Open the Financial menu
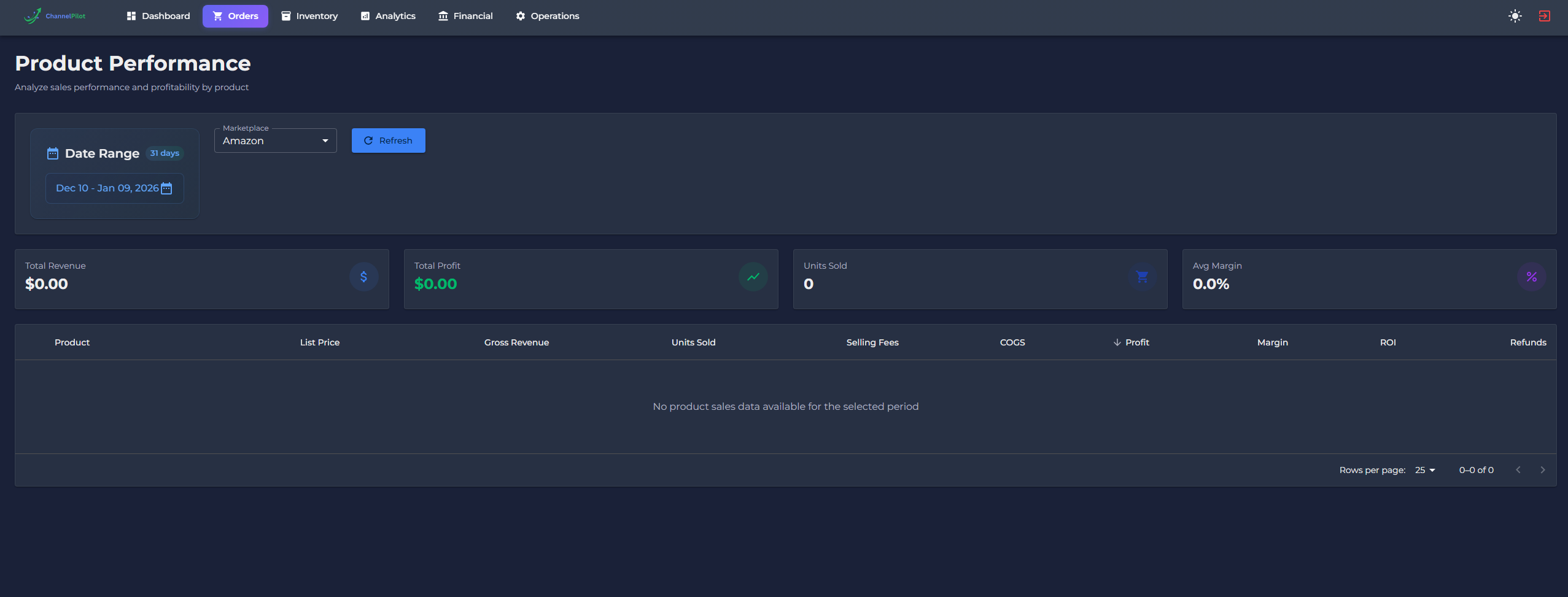1568x597 pixels. (x=465, y=16)
